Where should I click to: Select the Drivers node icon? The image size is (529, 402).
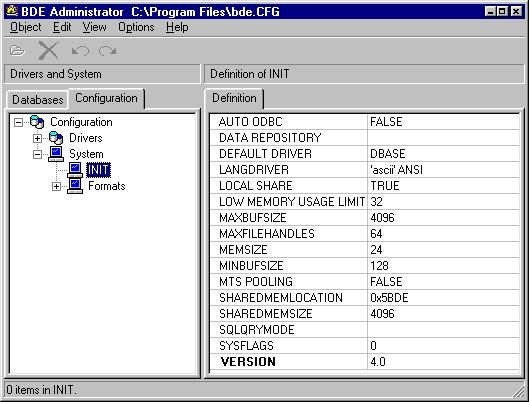pyautogui.click(x=56, y=138)
